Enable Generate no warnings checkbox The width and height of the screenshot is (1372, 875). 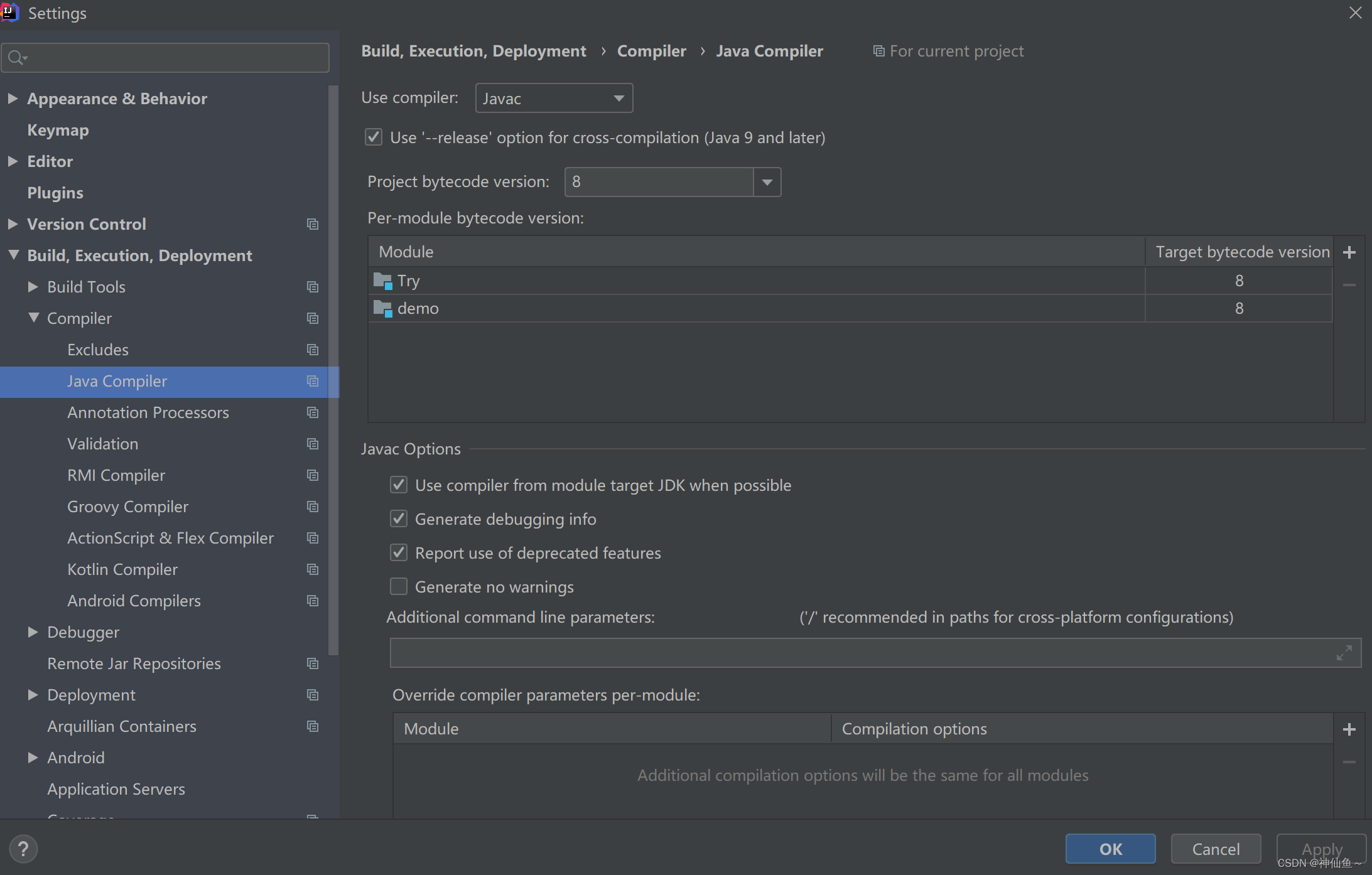tap(399, 586)
